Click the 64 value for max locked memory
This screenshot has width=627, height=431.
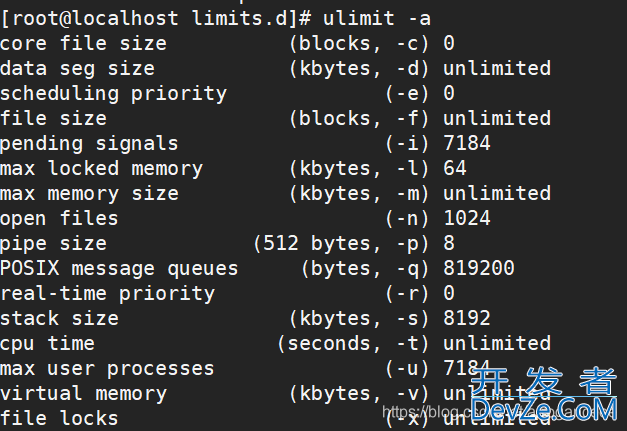455,168
